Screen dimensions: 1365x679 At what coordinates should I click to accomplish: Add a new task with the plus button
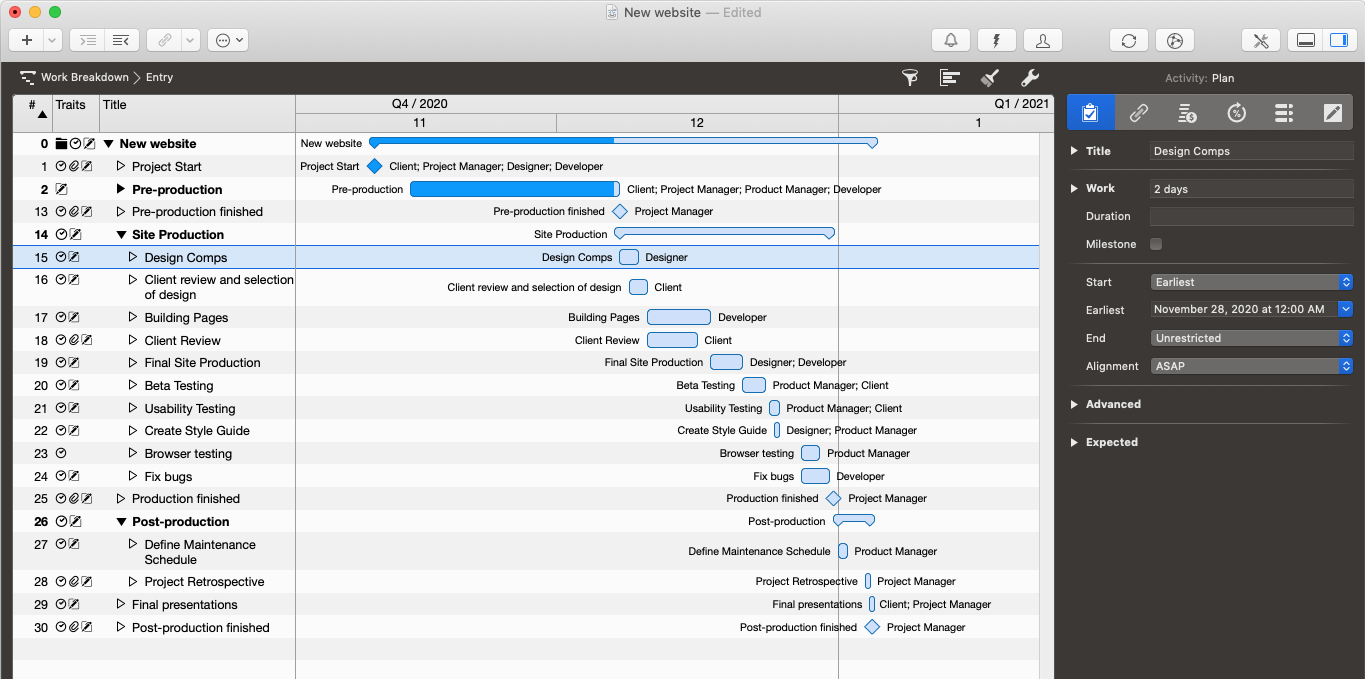26,40
